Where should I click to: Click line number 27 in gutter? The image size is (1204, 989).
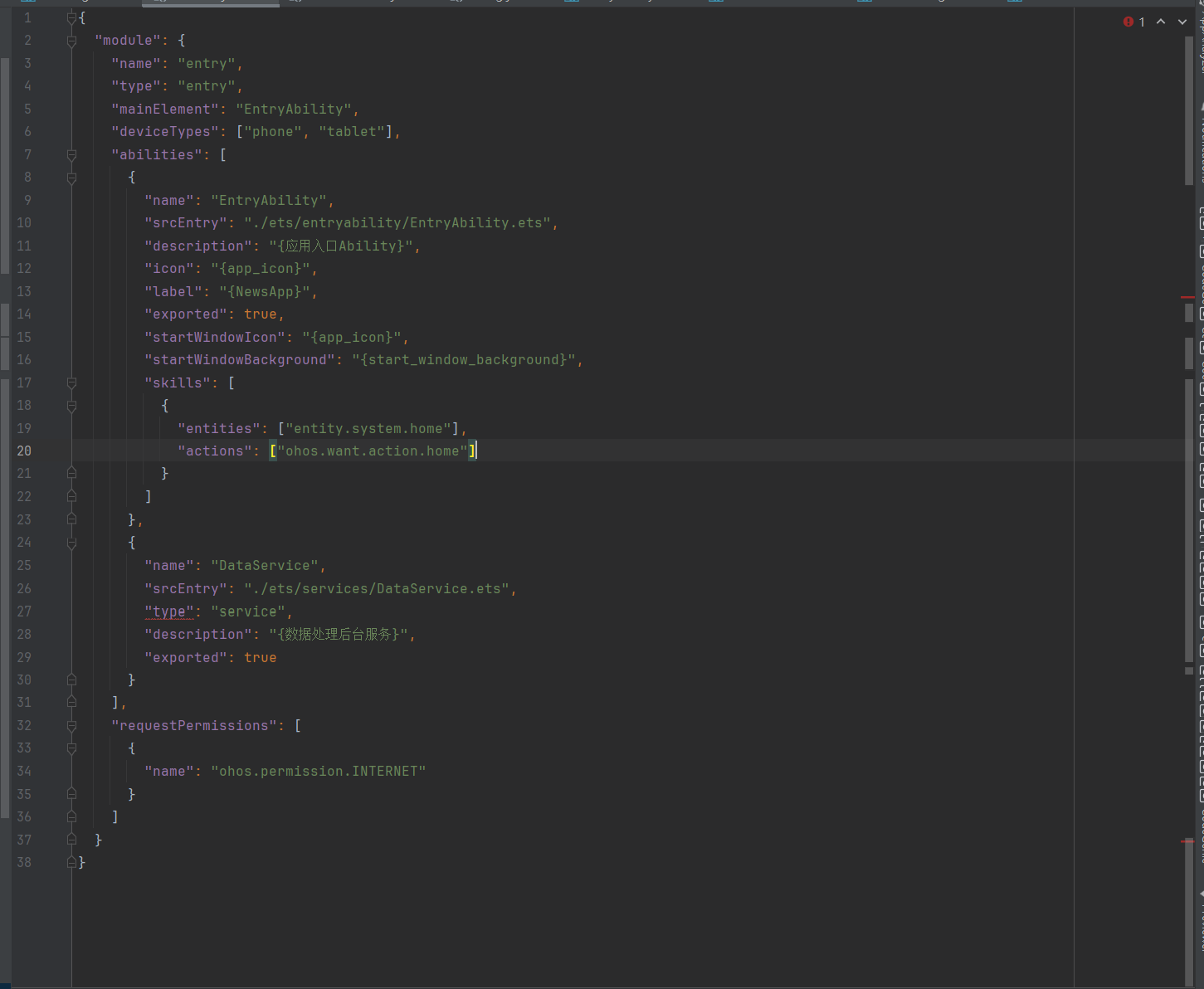(24, 611)
